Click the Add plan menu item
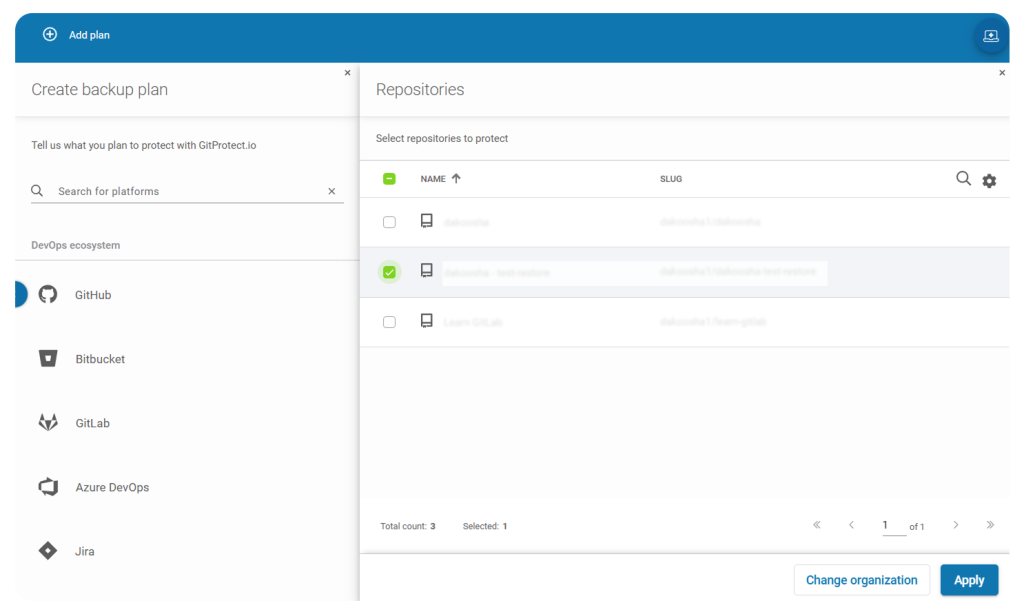Screen dimensions: 1024x614 [x=75, y=35]
